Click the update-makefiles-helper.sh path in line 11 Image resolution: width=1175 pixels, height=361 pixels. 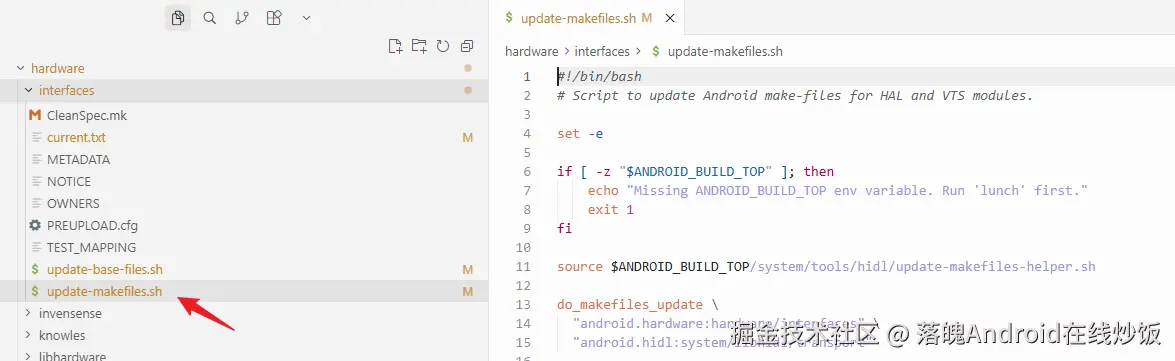point(922,267)
